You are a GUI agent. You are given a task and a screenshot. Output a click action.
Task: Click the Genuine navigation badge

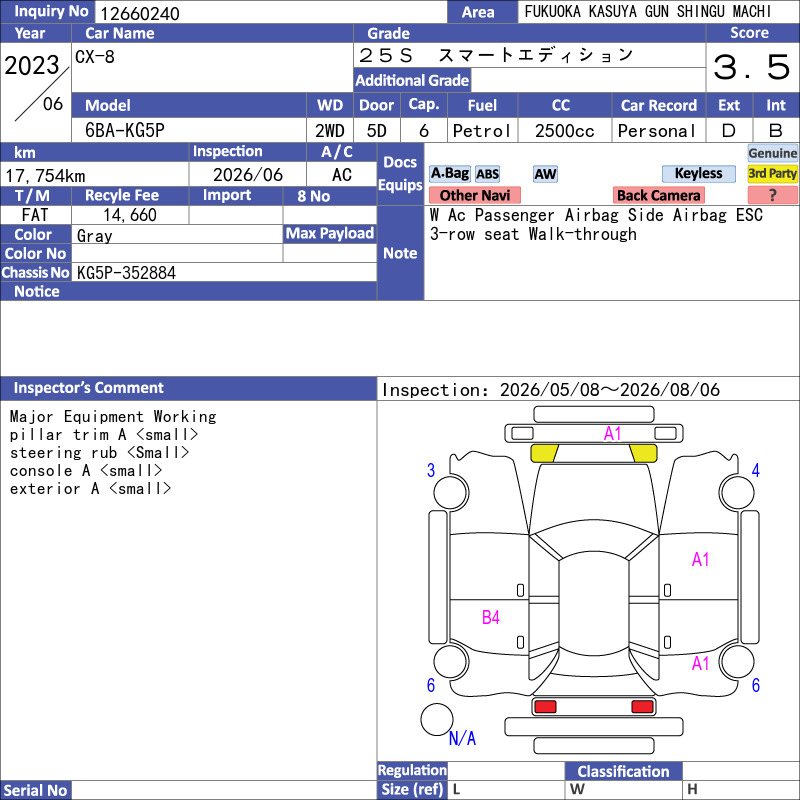tap(772, 153)
